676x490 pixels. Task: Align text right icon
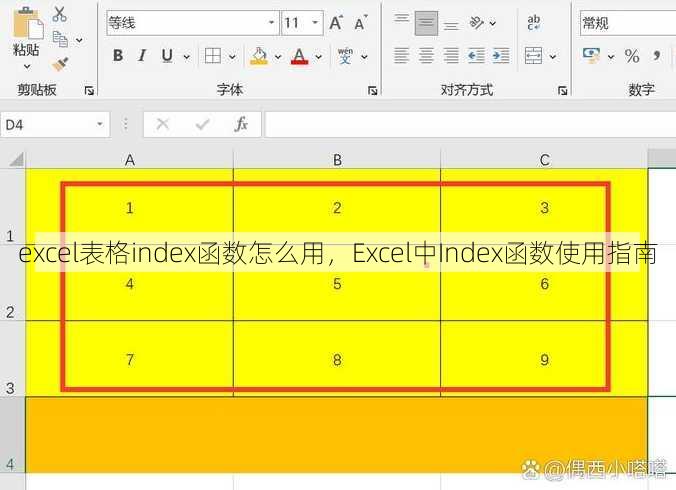[x=451, y=56]
